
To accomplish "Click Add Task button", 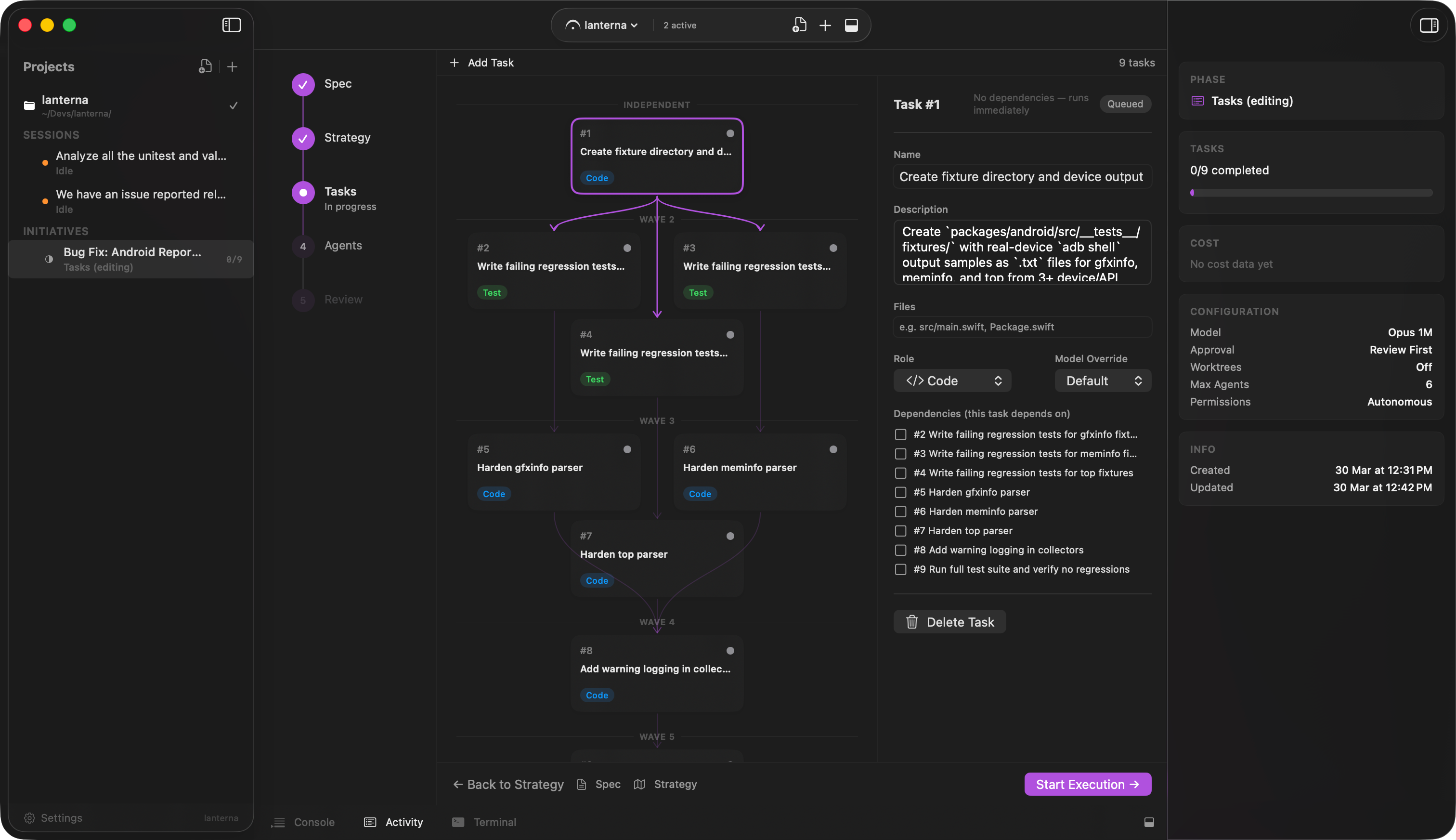I will click(x=481, y=62).
